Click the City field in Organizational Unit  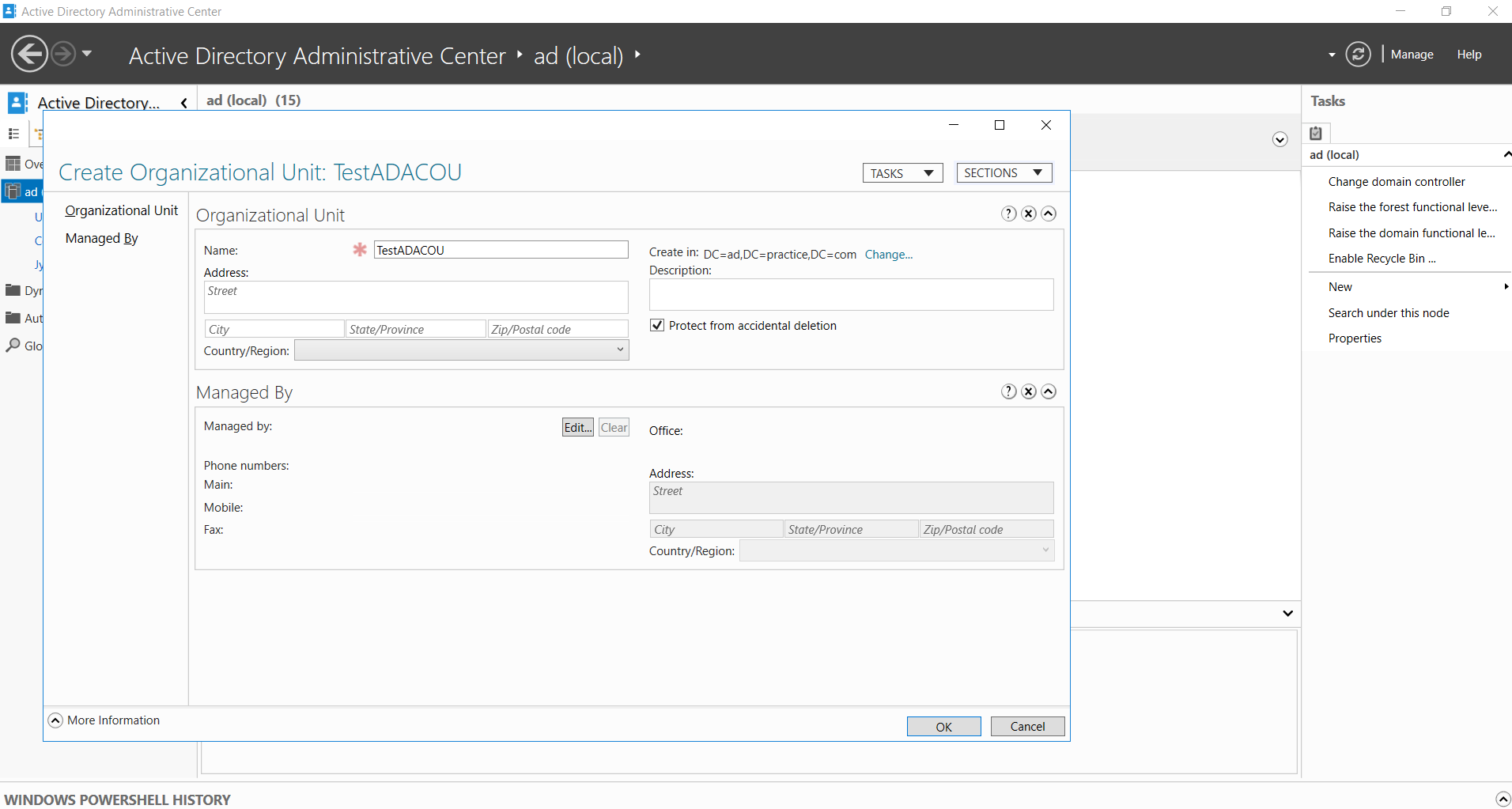point(274,329)
